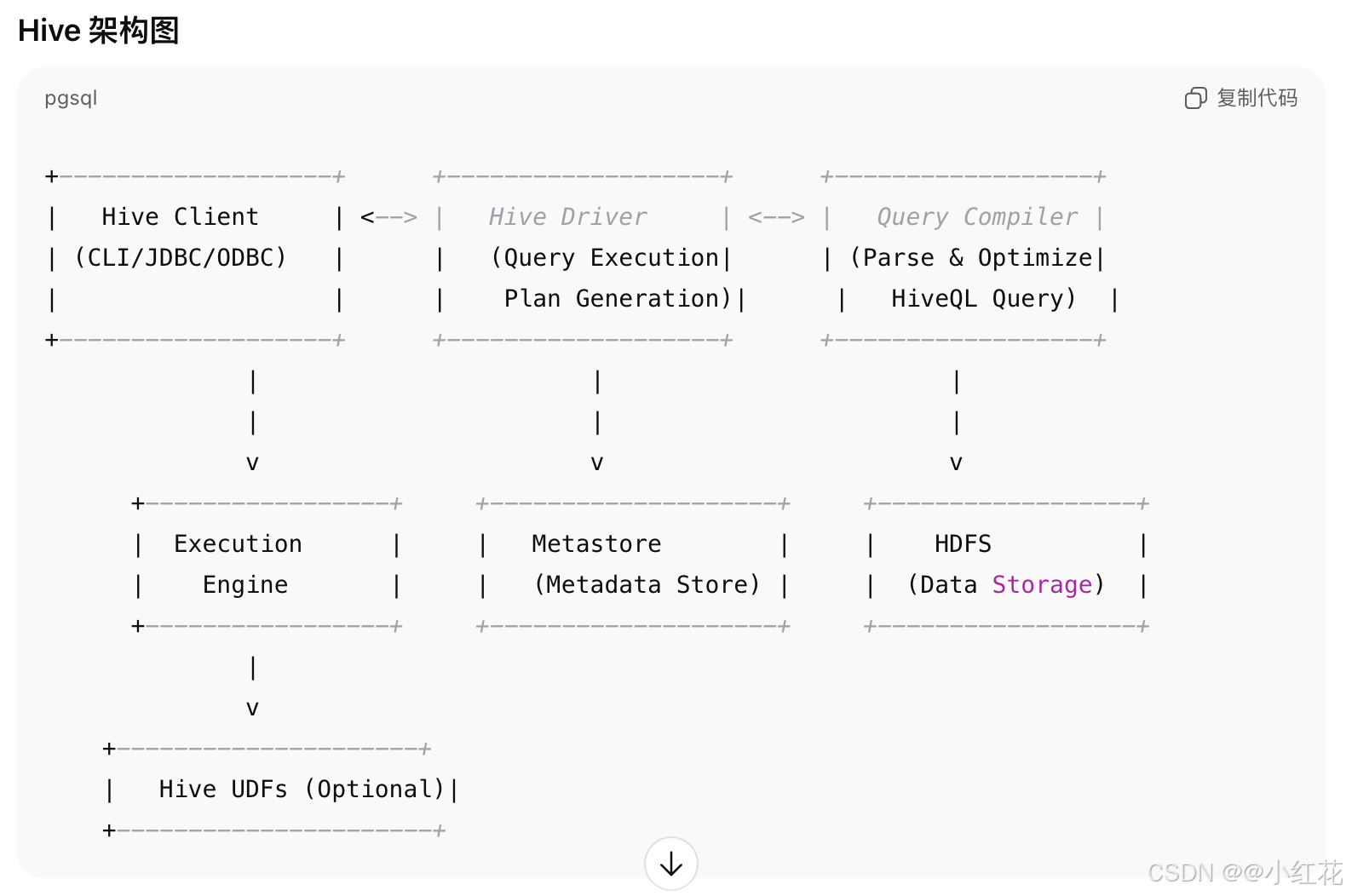The width and height of the screenshot is (1346, 896).
Task: Click the HDFS box text
Action: pyautogui.click(x=963, y=543)
